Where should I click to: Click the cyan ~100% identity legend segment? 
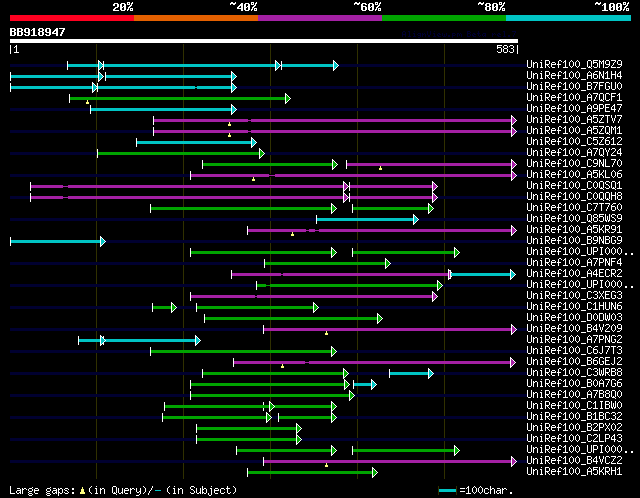[569, 18]
